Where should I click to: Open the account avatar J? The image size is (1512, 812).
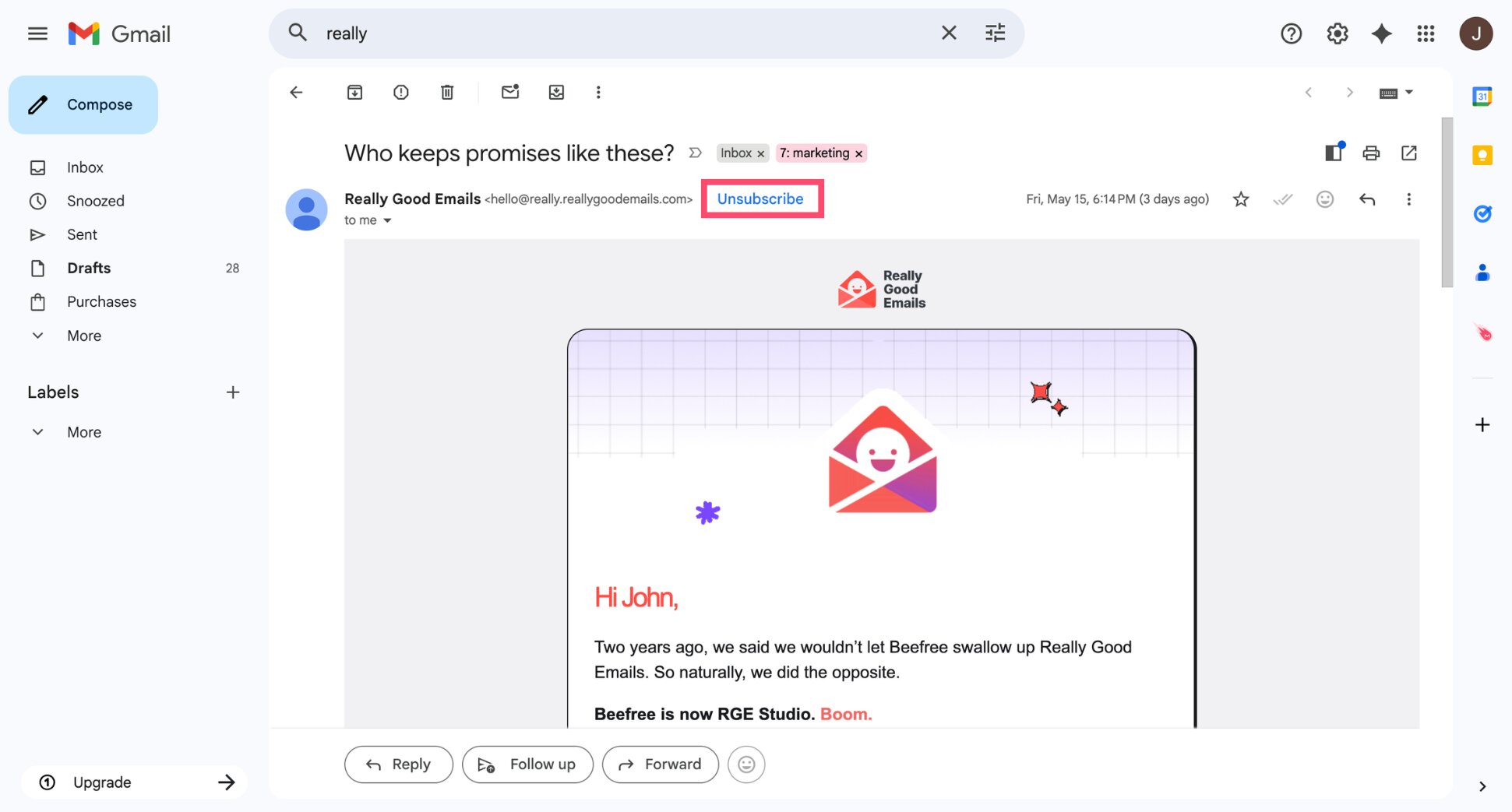1475,33
